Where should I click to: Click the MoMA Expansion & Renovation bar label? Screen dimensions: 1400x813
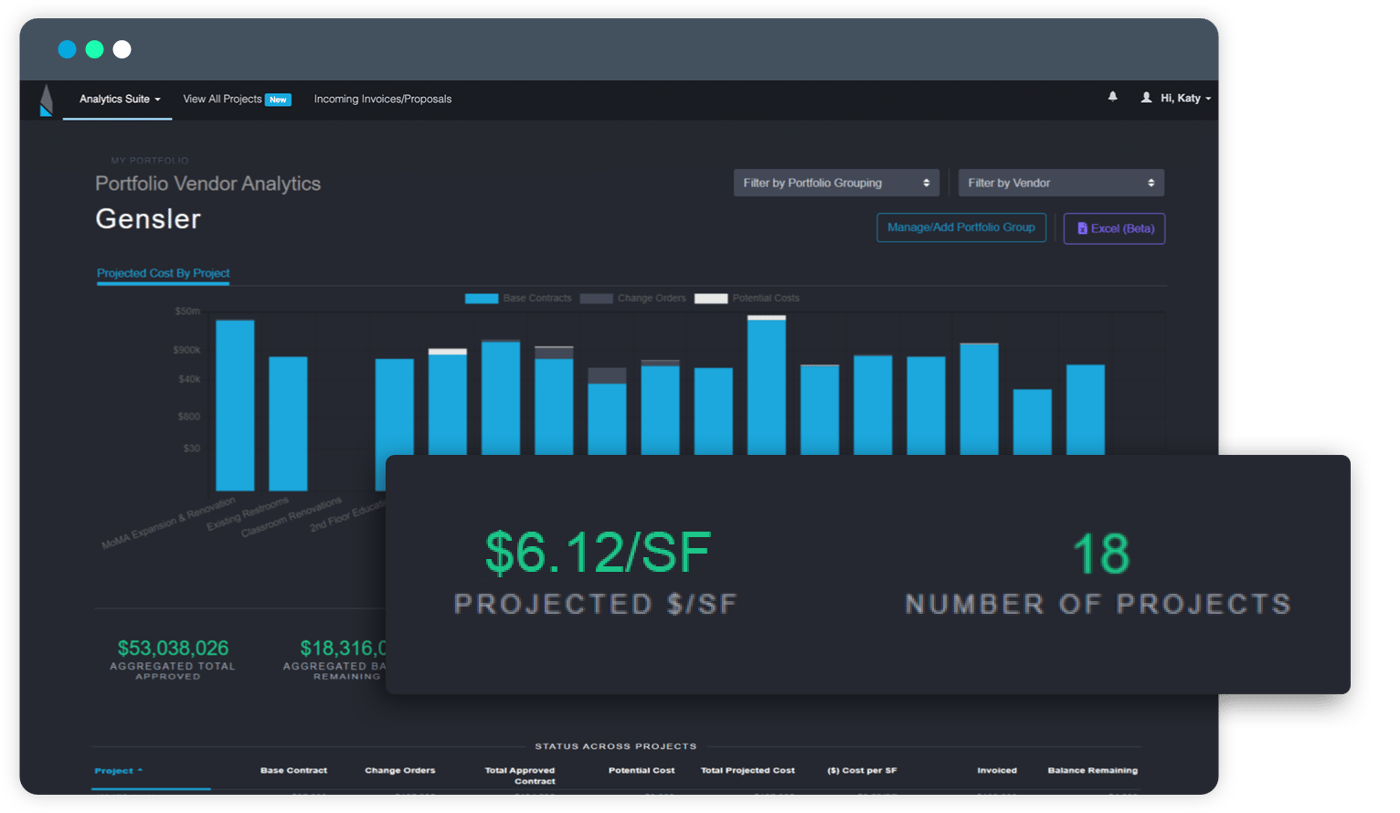click(x=168, y=523)
